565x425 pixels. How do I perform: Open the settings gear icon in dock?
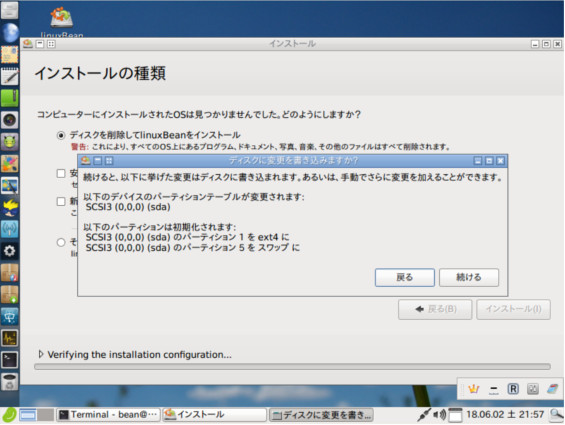point(9,251)
